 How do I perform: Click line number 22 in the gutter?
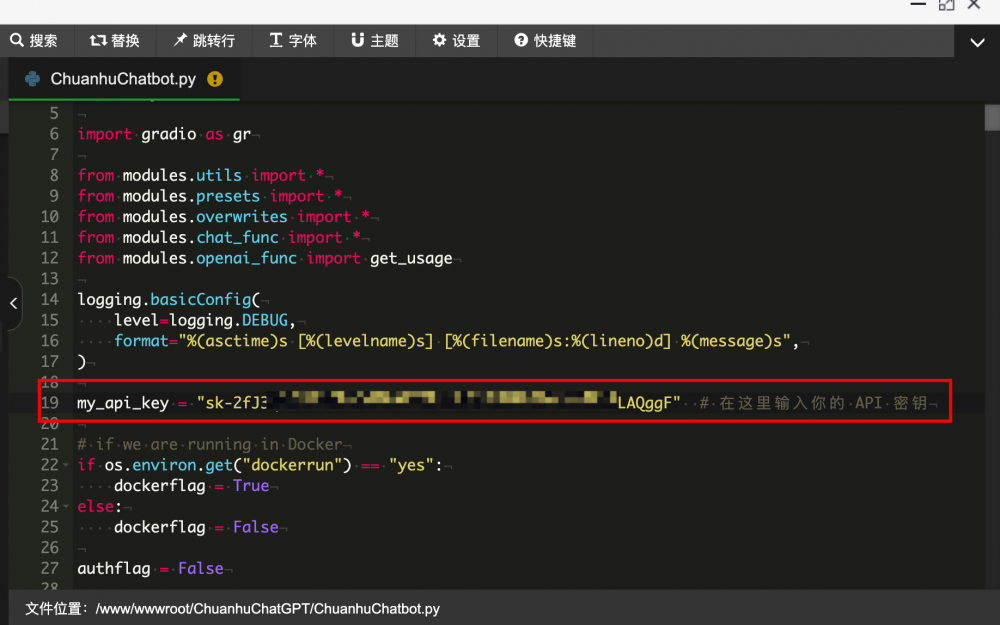click(50, 465)
